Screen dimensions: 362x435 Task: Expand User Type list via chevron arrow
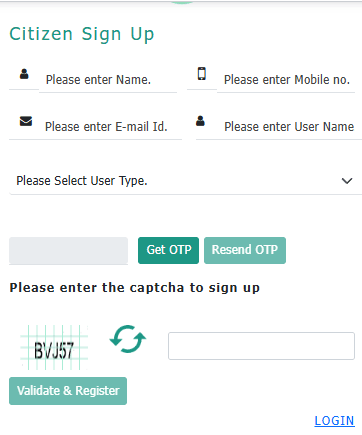click(347, 181)
